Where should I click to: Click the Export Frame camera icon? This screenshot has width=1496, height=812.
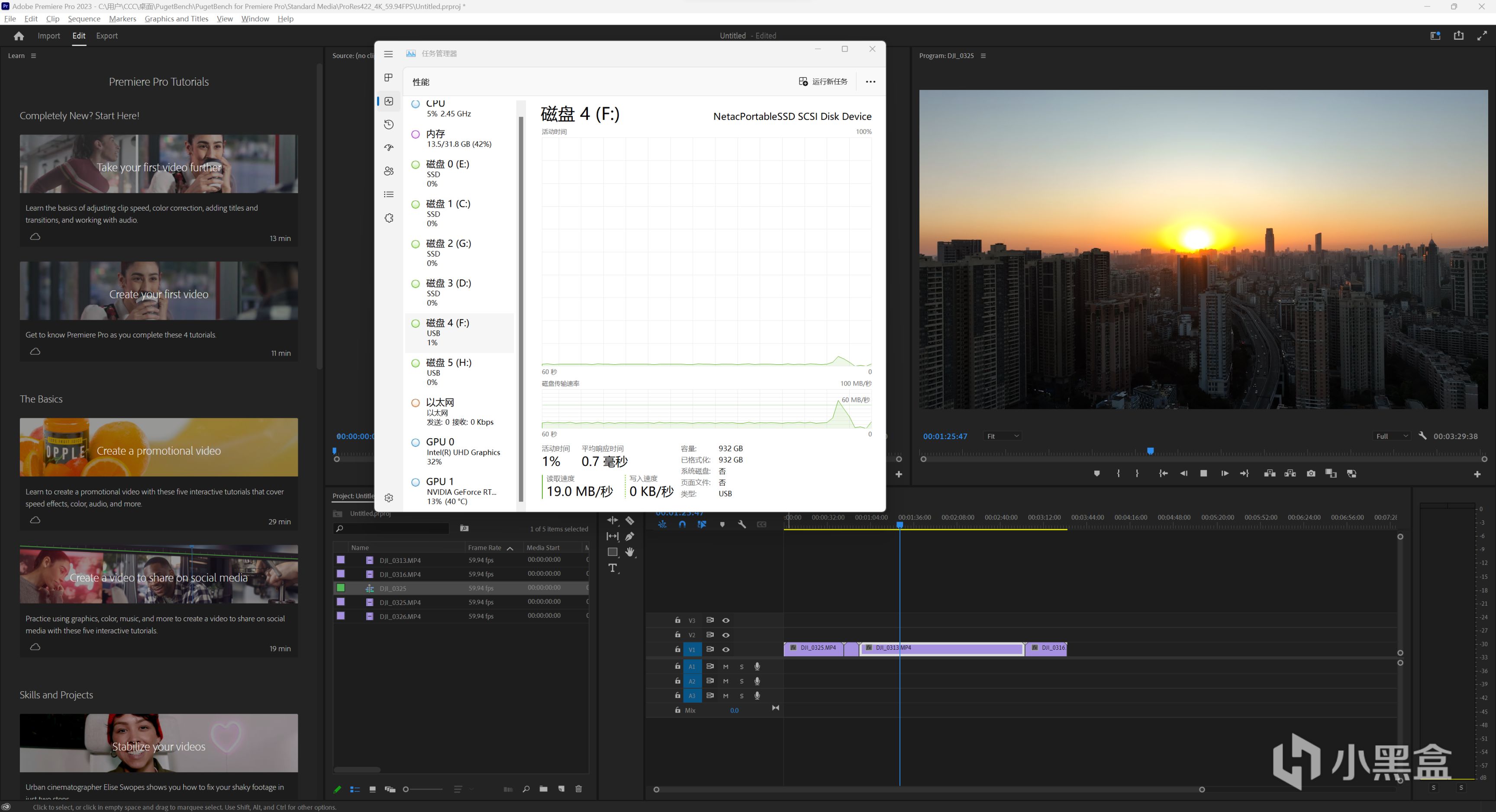[1311, 474]
